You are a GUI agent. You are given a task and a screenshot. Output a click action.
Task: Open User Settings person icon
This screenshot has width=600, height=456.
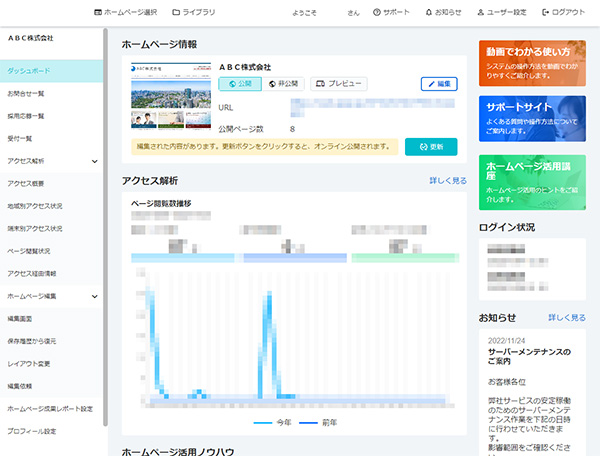477,12
